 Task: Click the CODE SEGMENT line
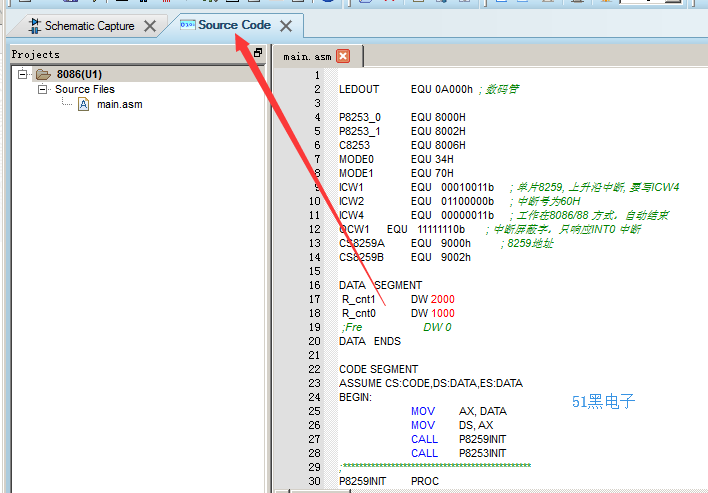[378, 369]
